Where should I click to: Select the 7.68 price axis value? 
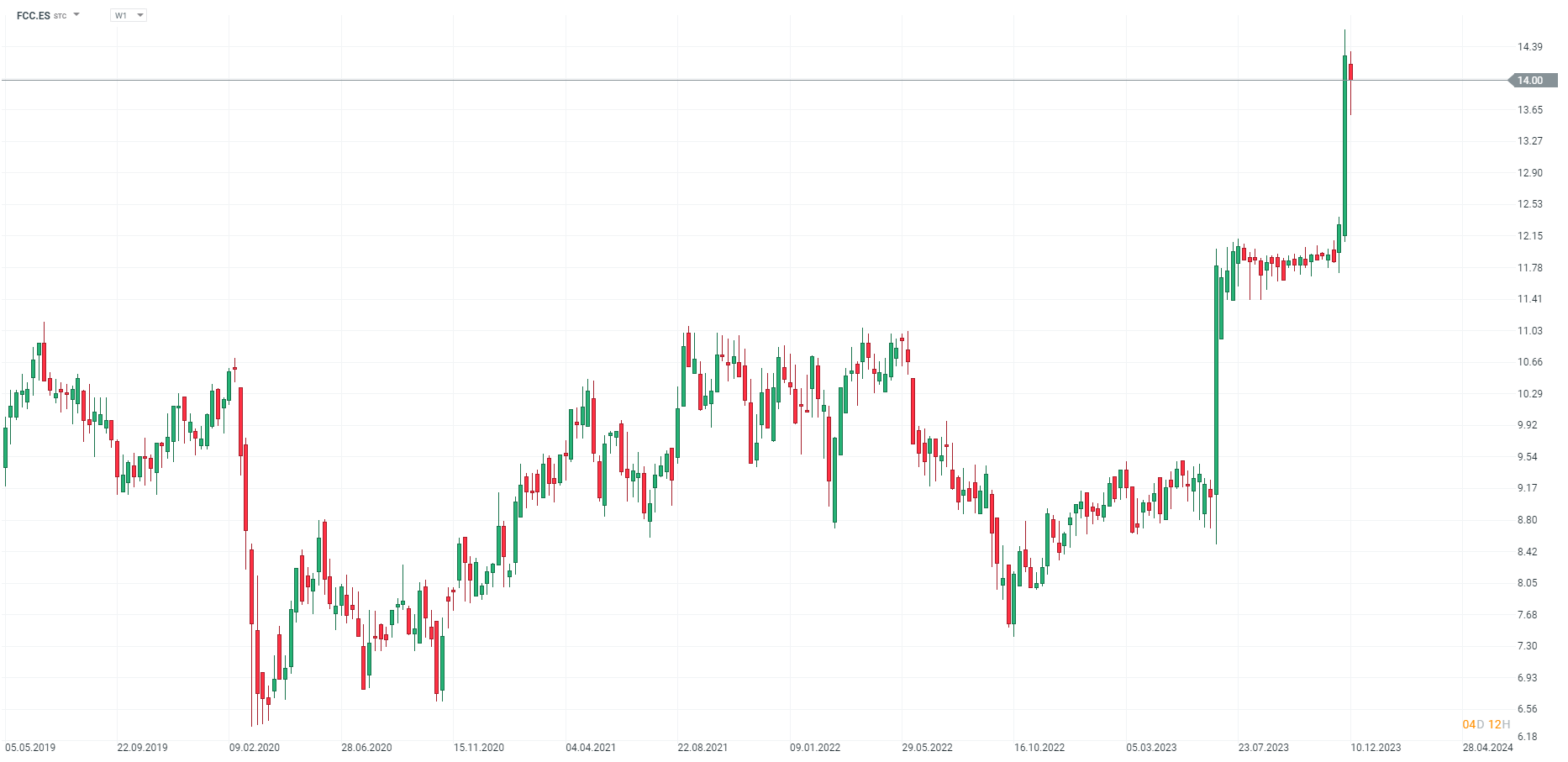1527,615
